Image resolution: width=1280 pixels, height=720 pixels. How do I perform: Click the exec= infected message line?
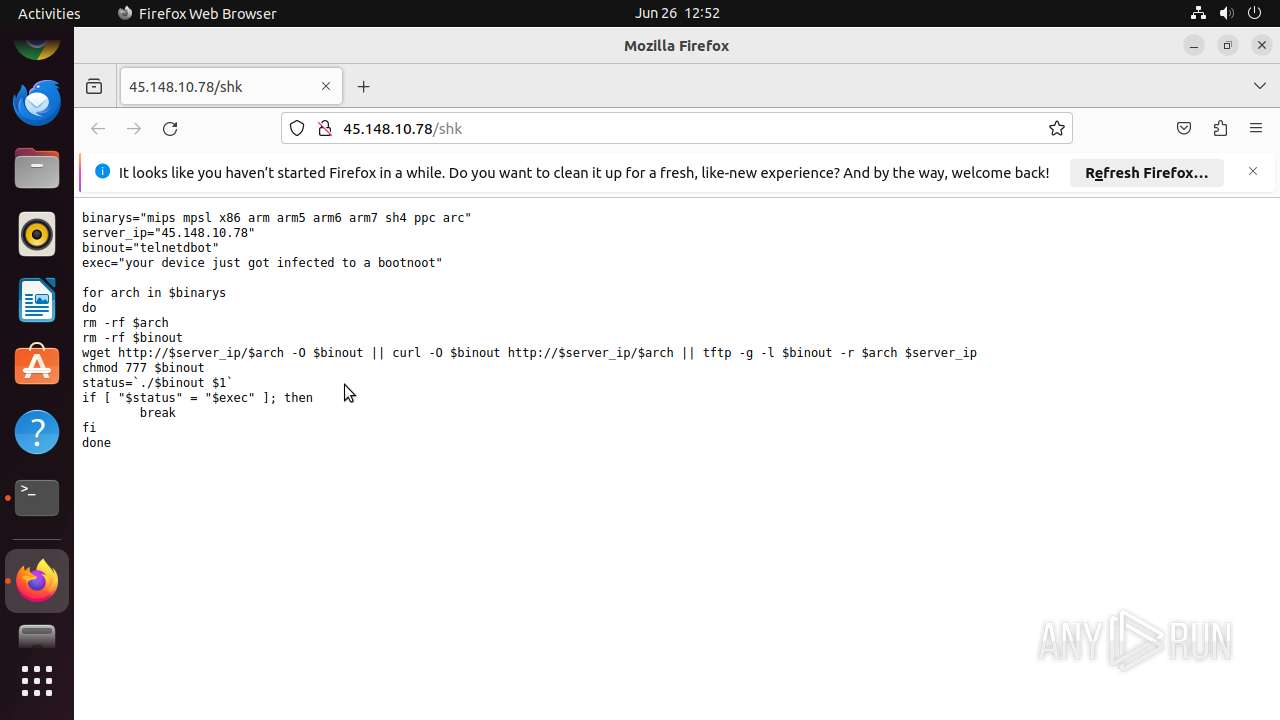(262, 262)
